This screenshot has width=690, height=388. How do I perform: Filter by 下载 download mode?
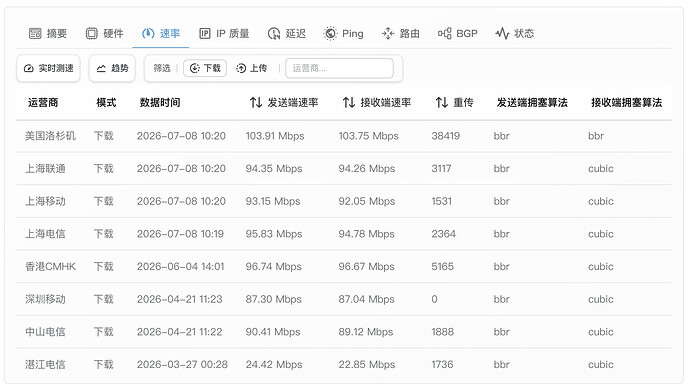click(x=205, y=68)
